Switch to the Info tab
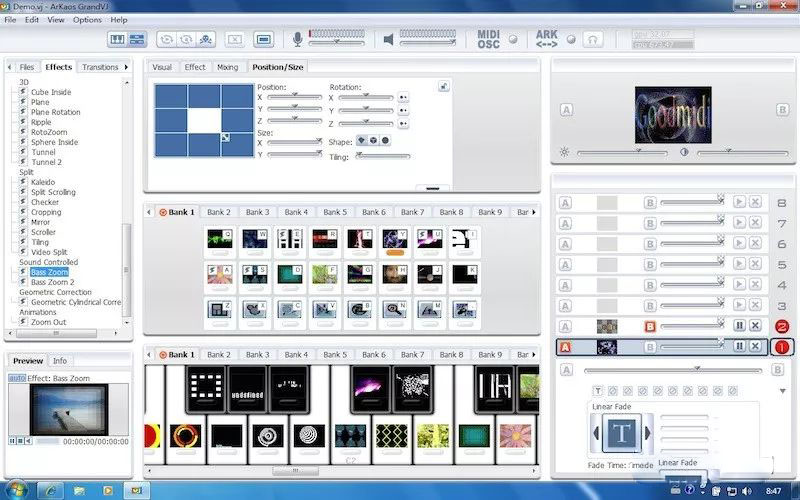The image size is (800, 500). point(60,361)
